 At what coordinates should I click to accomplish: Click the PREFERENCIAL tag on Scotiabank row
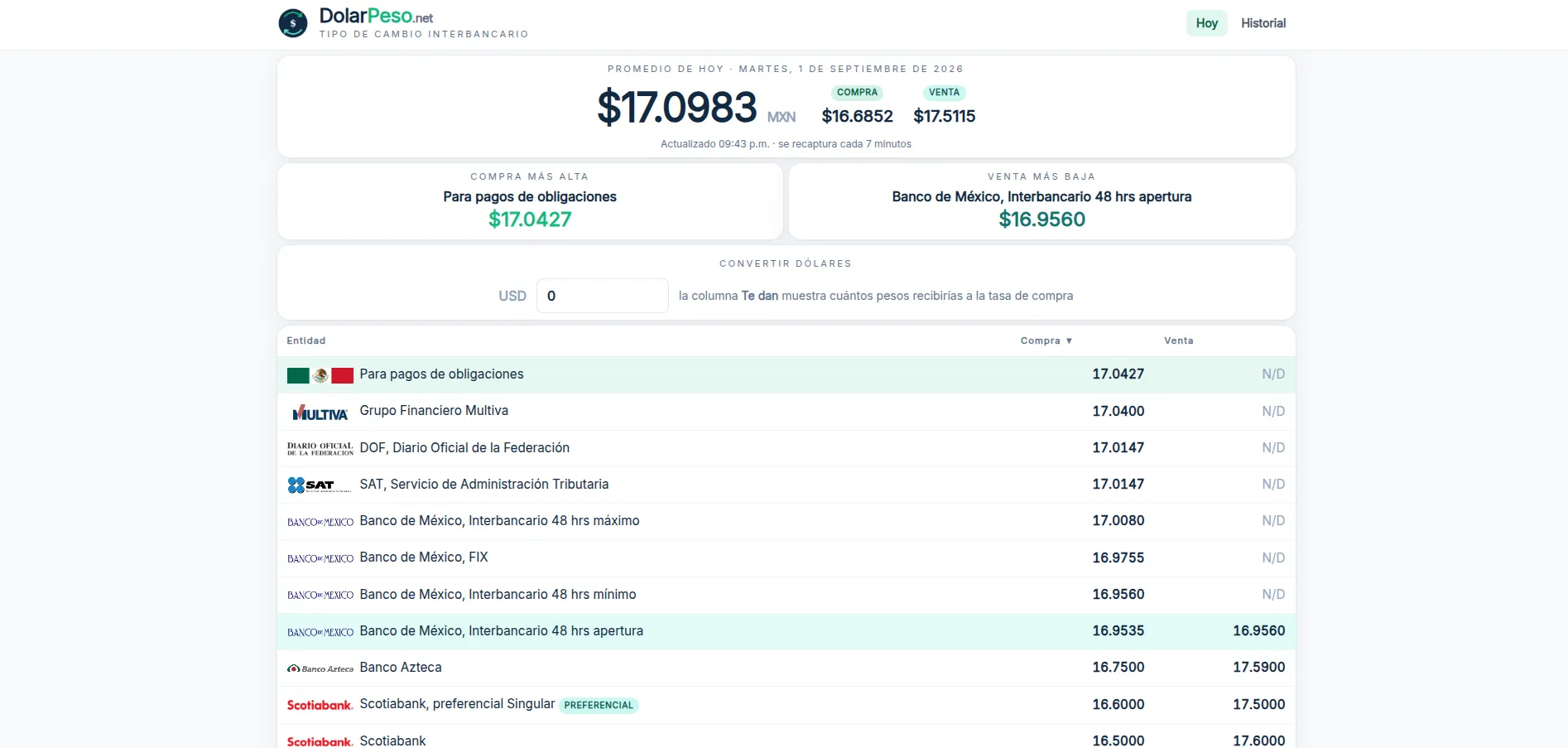point(599,705)
